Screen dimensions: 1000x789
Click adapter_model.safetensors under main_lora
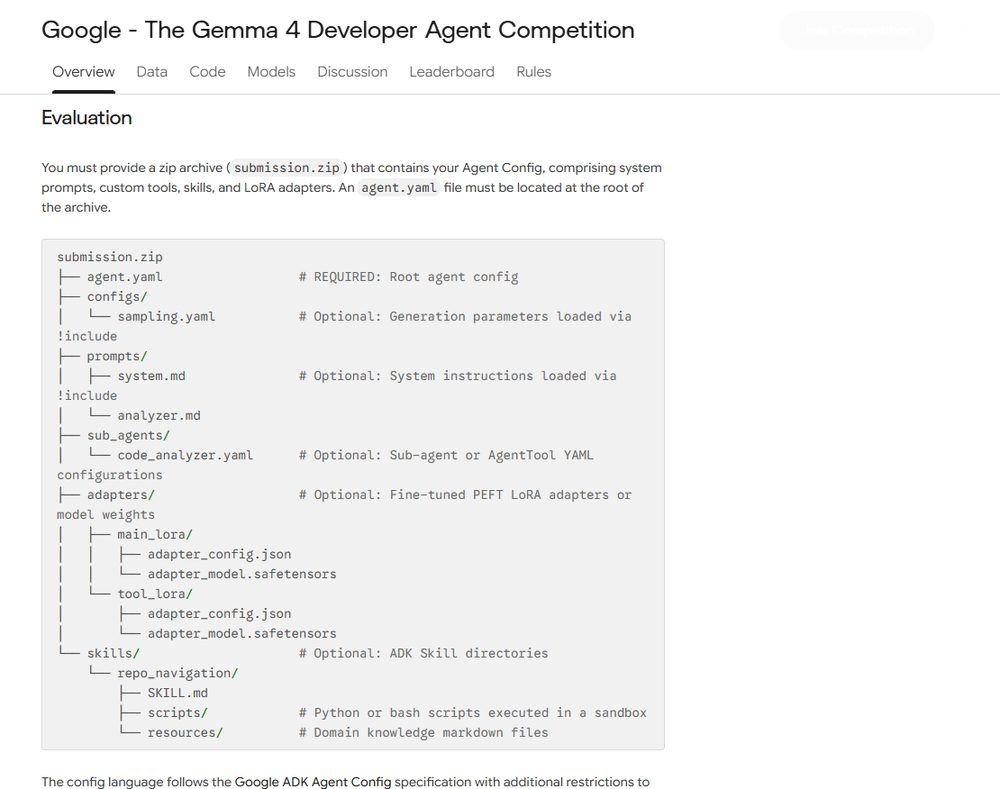[x=242, y=573]
